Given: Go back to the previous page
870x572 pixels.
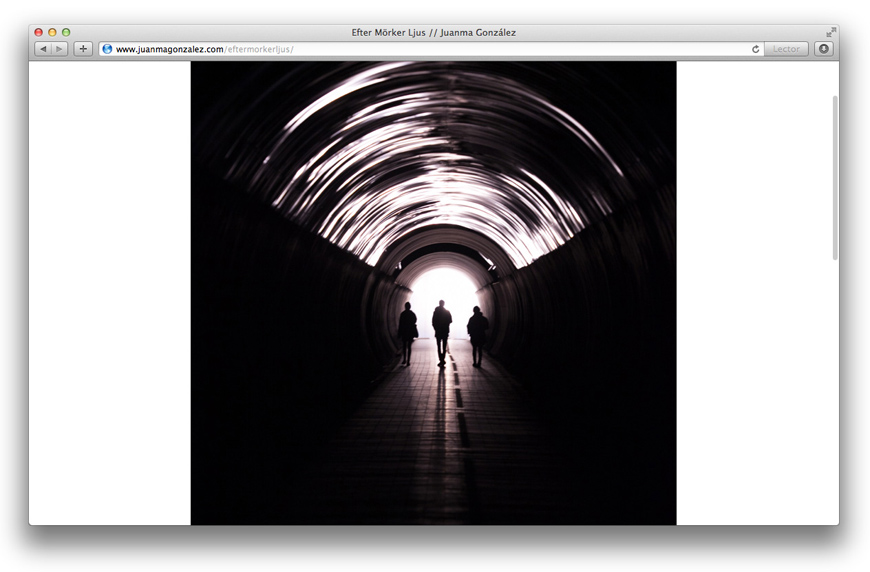Looking at the screenshot, I should click(43, 49).
